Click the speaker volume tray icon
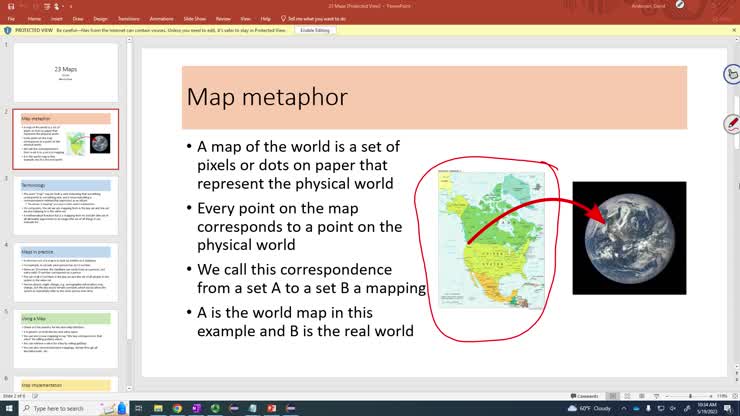The width and height of the screenshot is (740, 416). (673, 408)
